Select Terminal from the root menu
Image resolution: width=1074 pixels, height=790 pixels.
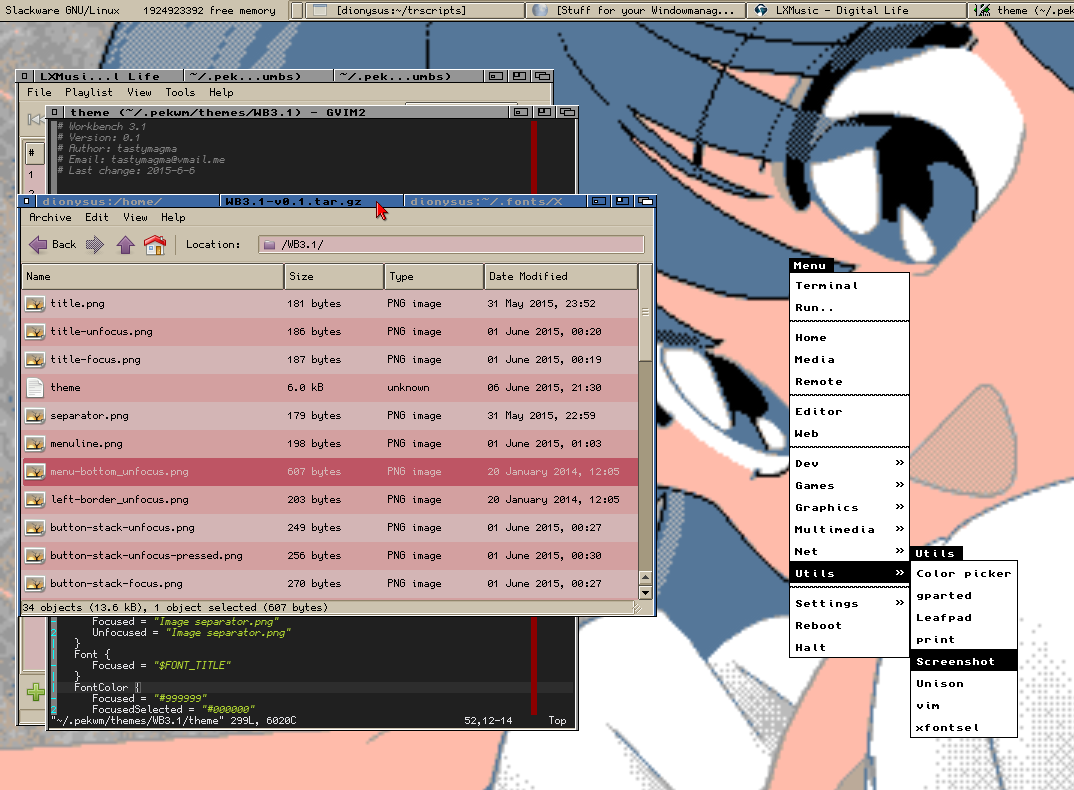point(849,286)
